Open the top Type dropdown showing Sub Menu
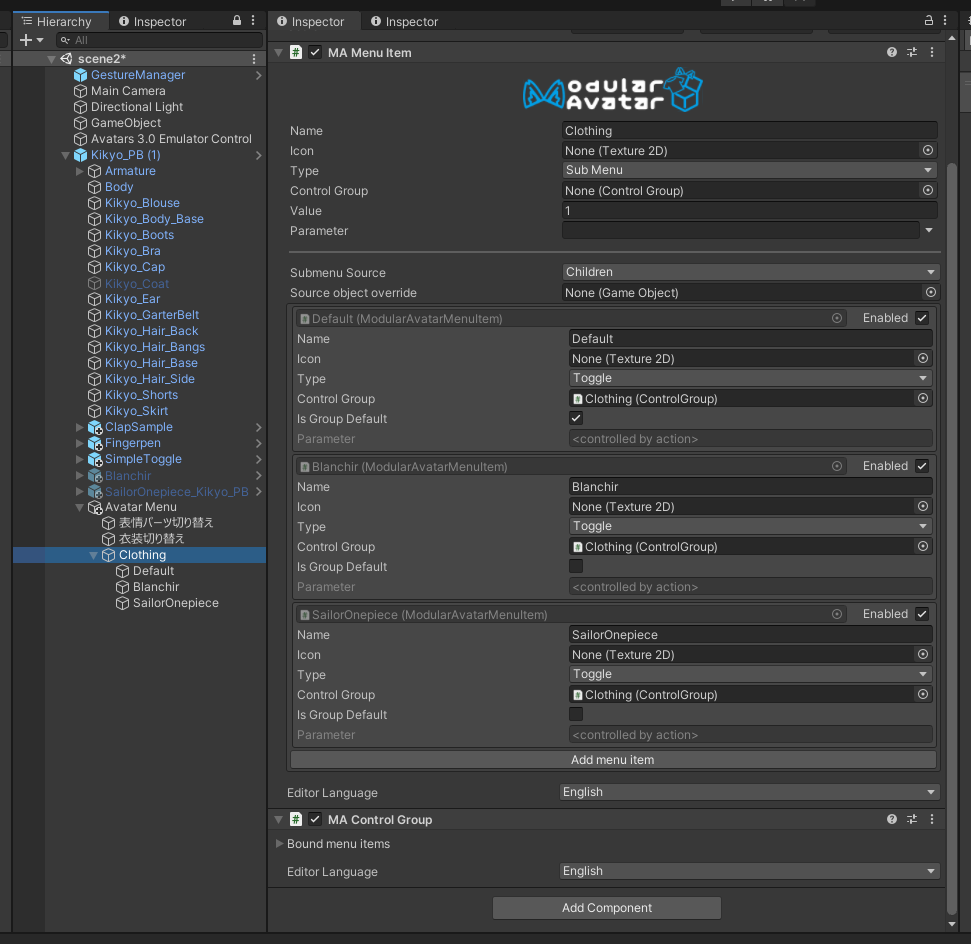Image resolution: width=971 pixels, height=944 pixels. 749,170
